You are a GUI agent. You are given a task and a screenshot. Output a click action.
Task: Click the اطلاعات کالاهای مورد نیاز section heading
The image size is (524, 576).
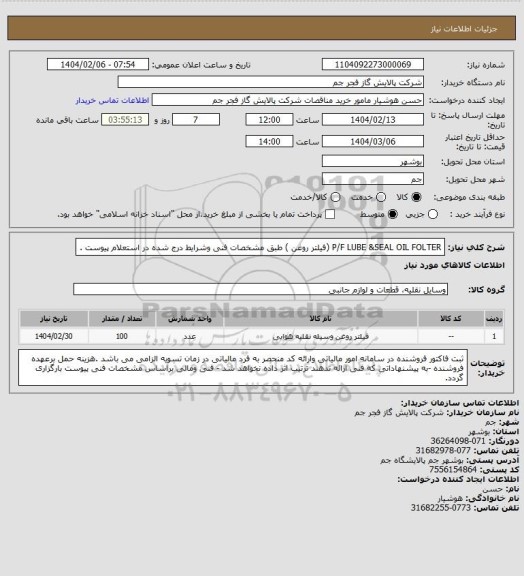pyautogui.click(x=454, y=265)
